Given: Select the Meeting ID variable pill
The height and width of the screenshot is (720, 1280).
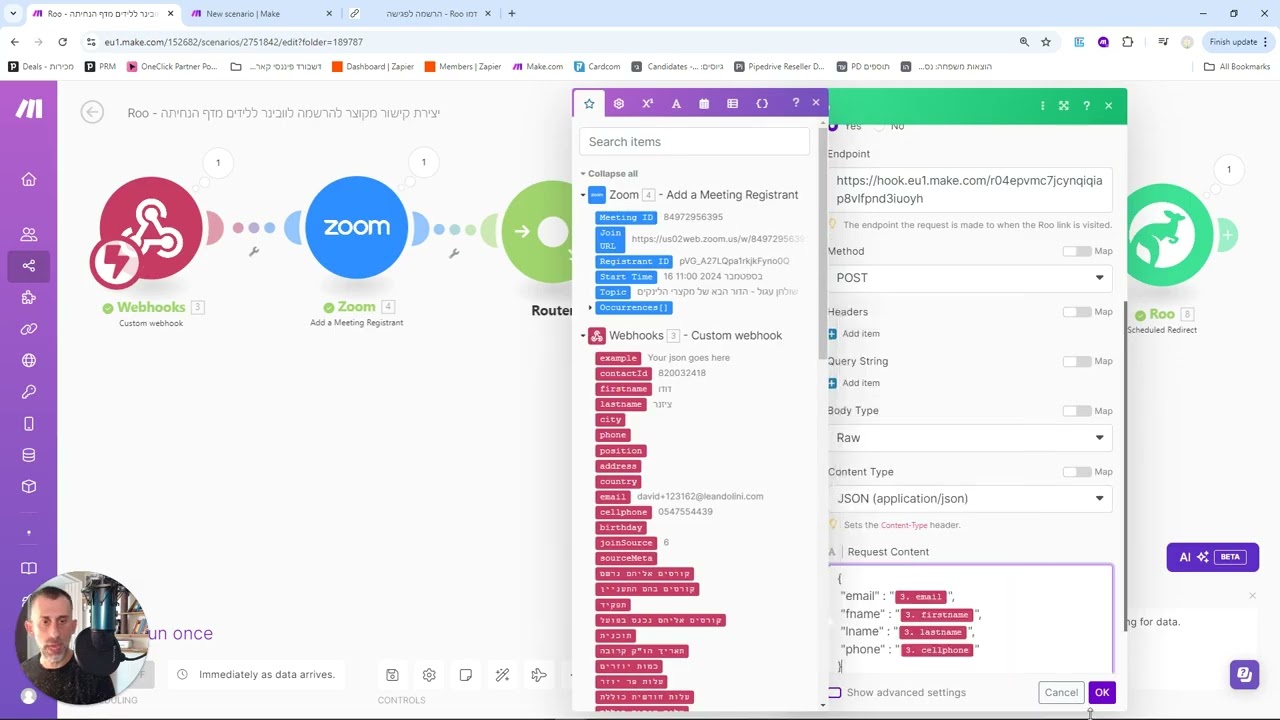Looking at the screenshot, I should (x=626, y=218).
